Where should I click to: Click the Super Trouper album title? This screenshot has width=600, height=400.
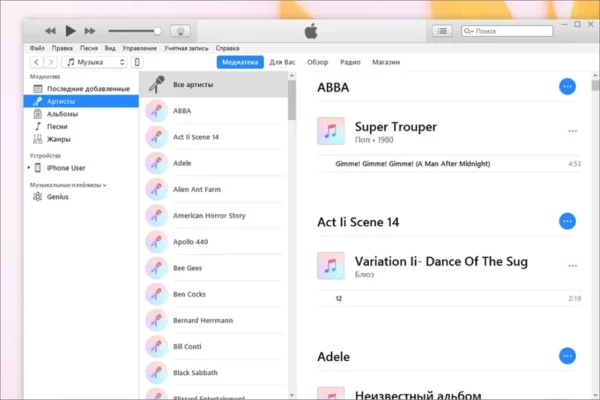(396, 127)
